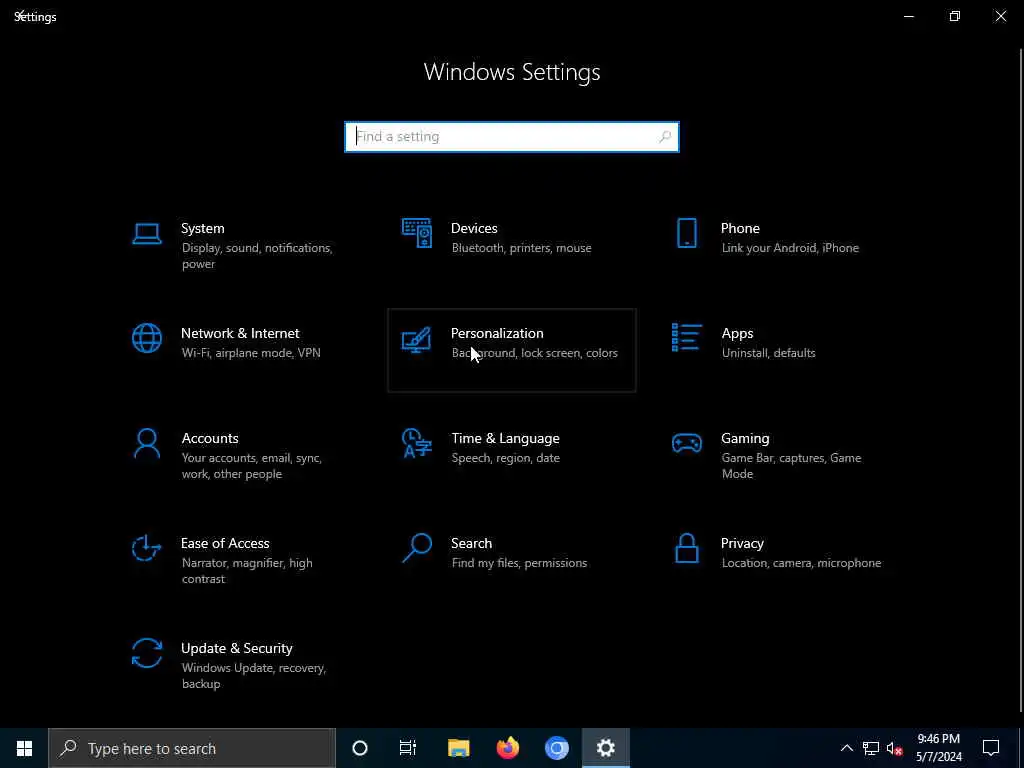
Task: Open the Accounts person icon
Action: pyautogui.click(x=147, y=443)
